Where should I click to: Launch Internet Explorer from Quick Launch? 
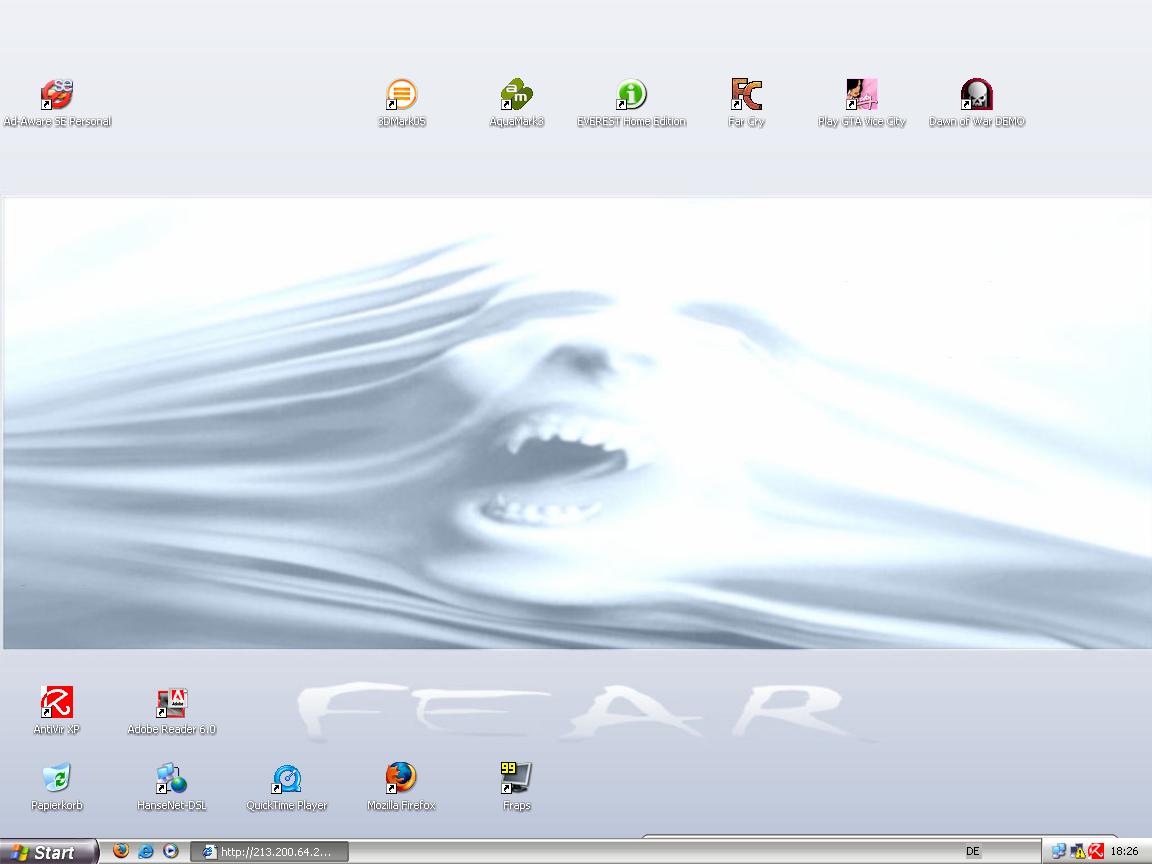tap(146, 851)
